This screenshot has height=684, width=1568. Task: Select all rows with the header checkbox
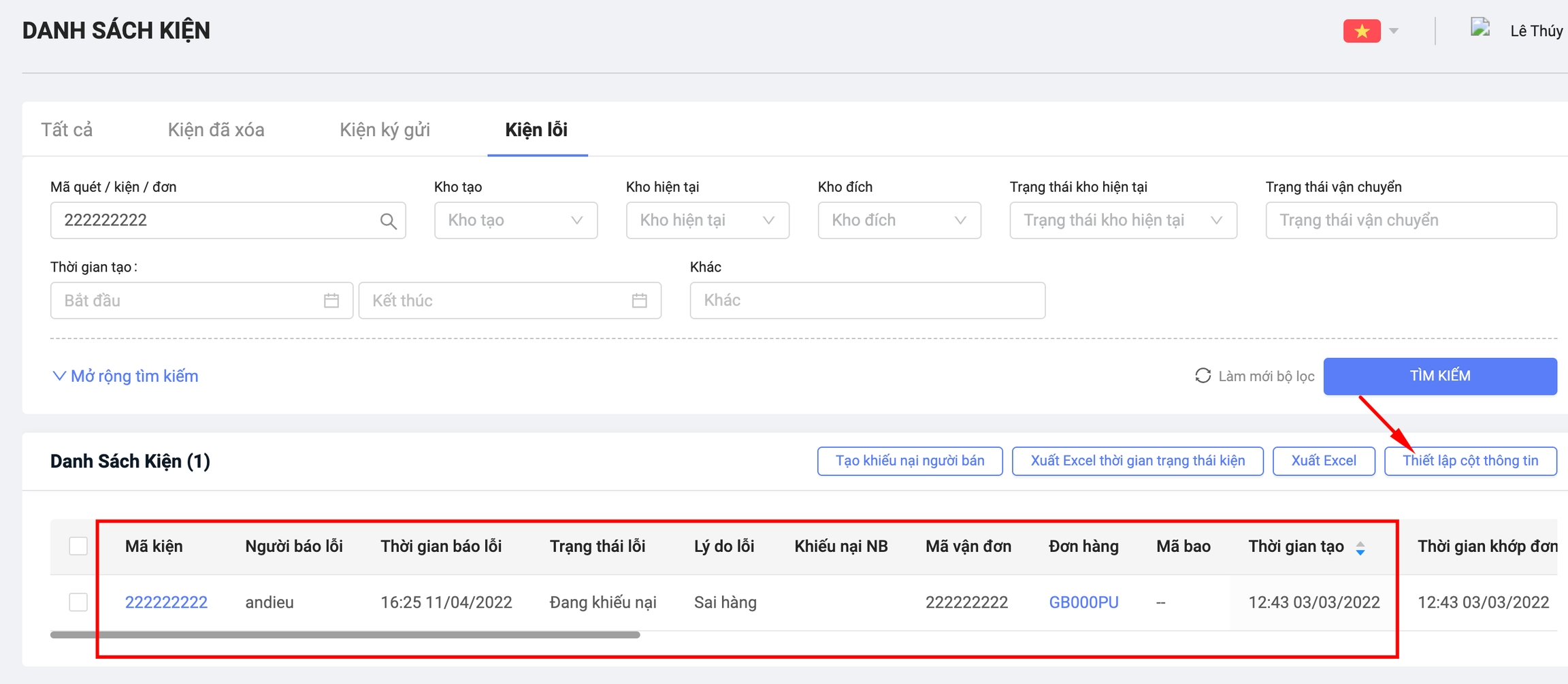(78, 546)
